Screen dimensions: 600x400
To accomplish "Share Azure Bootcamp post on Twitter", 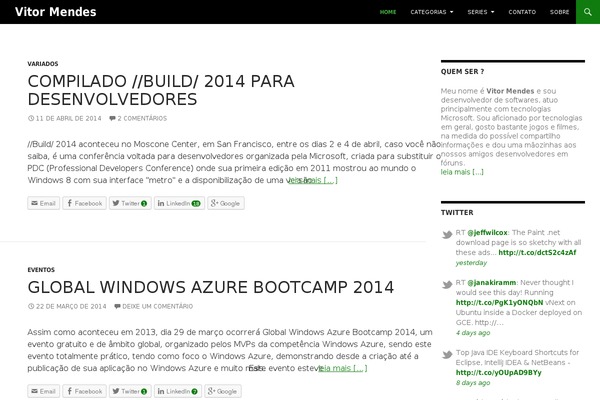I will click(x=130, y=391).
